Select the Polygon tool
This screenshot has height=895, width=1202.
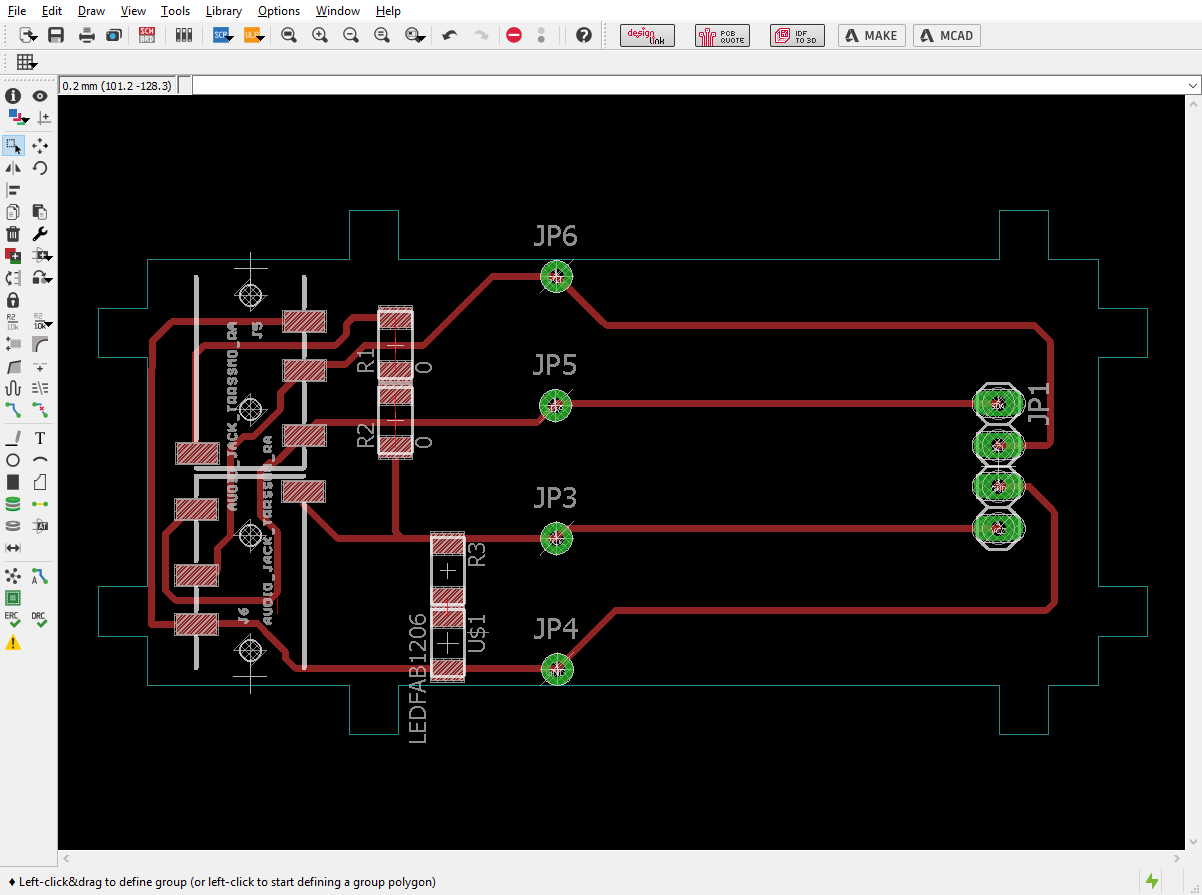click(x=40, y=482)
